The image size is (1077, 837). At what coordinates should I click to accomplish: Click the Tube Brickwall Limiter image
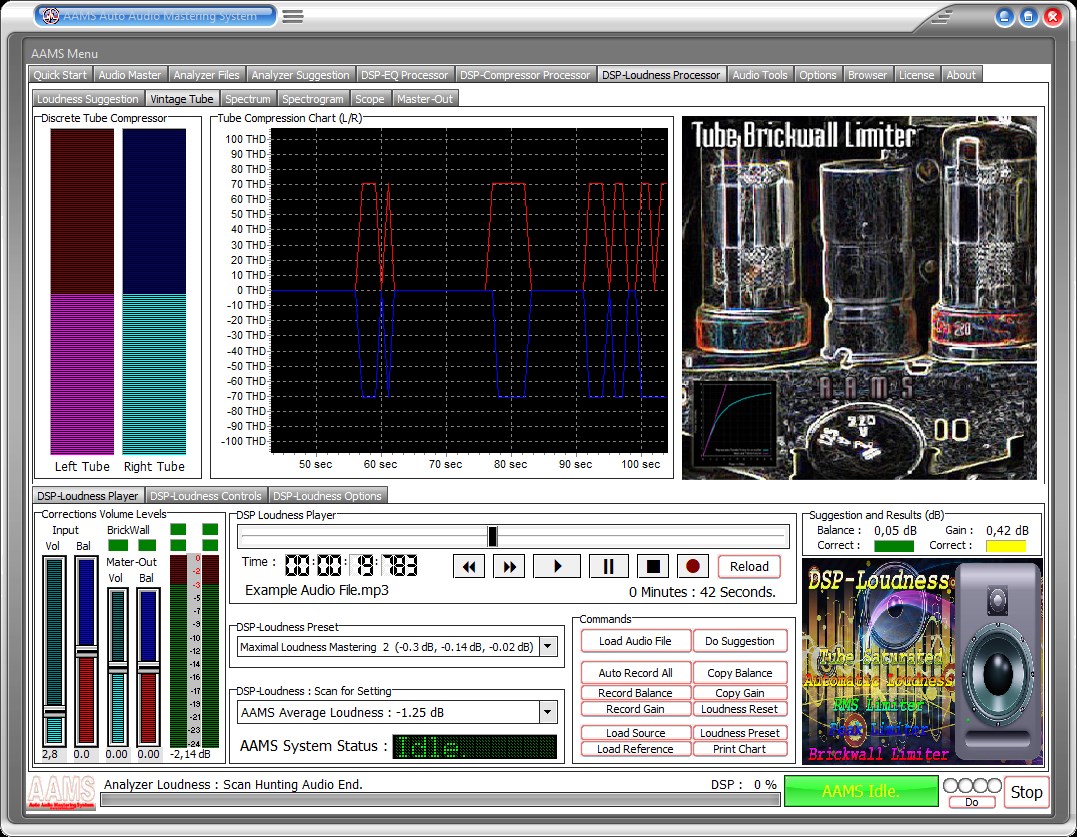(x=859, y=297)
